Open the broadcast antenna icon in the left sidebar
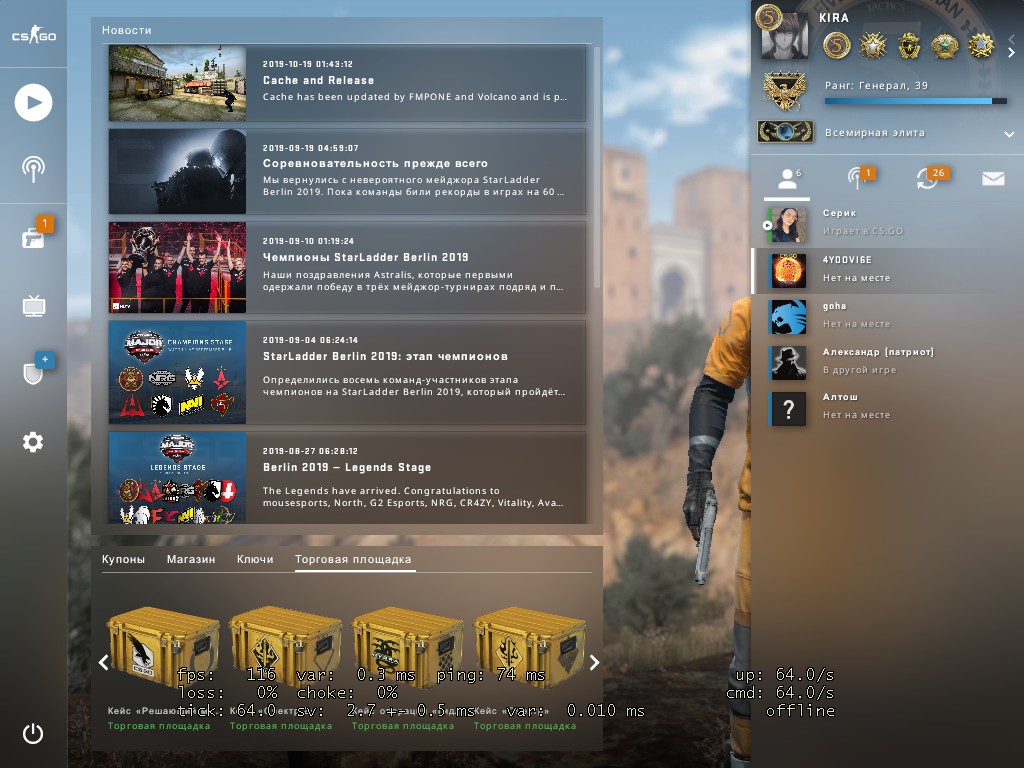 [33, 169]
